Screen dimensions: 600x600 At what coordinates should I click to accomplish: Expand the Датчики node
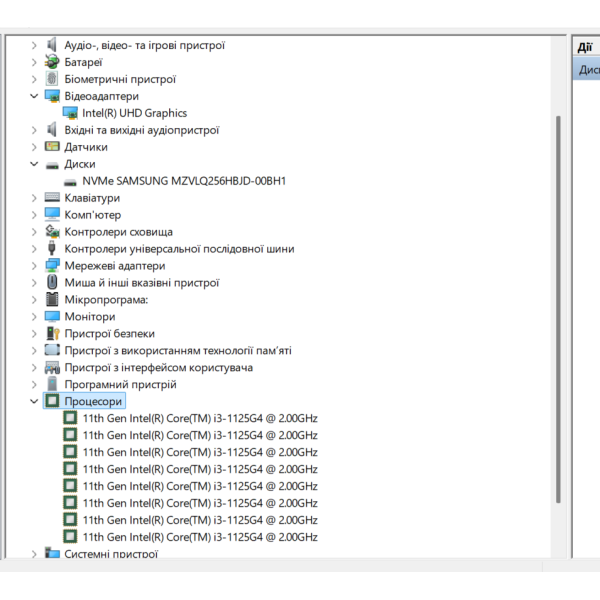(34, 147)
